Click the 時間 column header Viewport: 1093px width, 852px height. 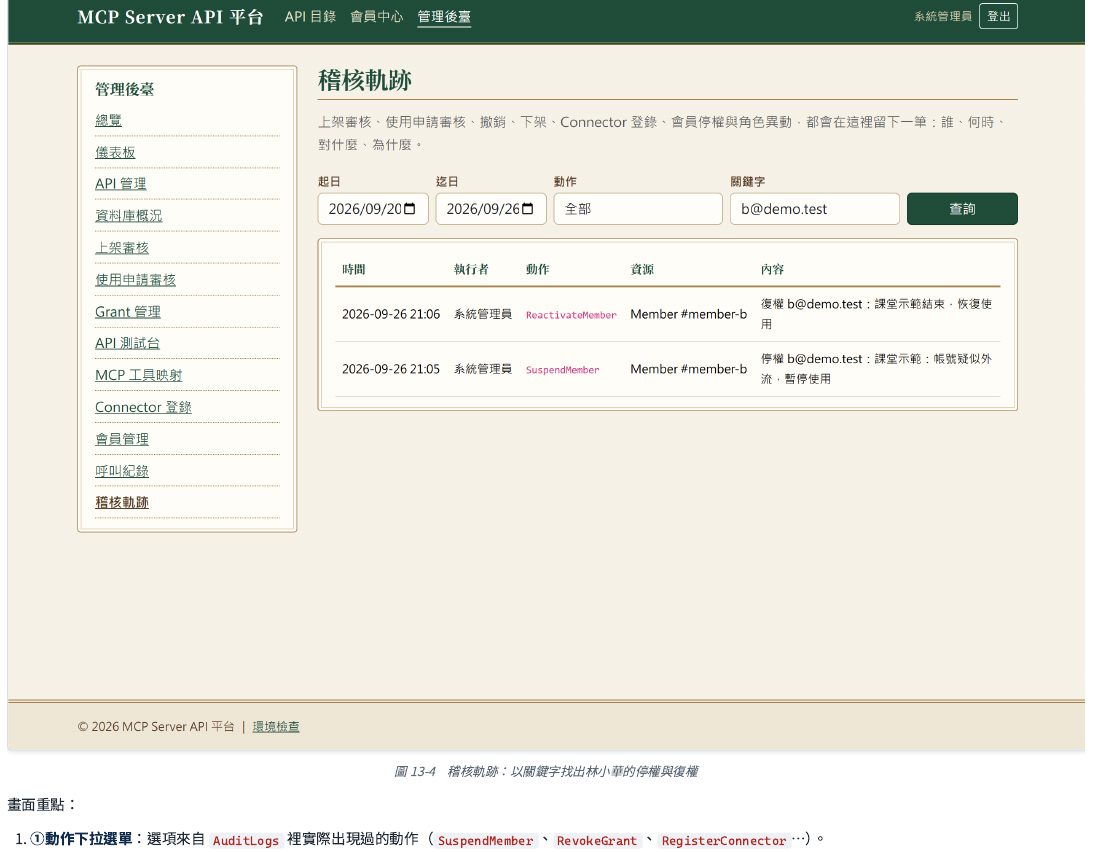coord(353,269)
